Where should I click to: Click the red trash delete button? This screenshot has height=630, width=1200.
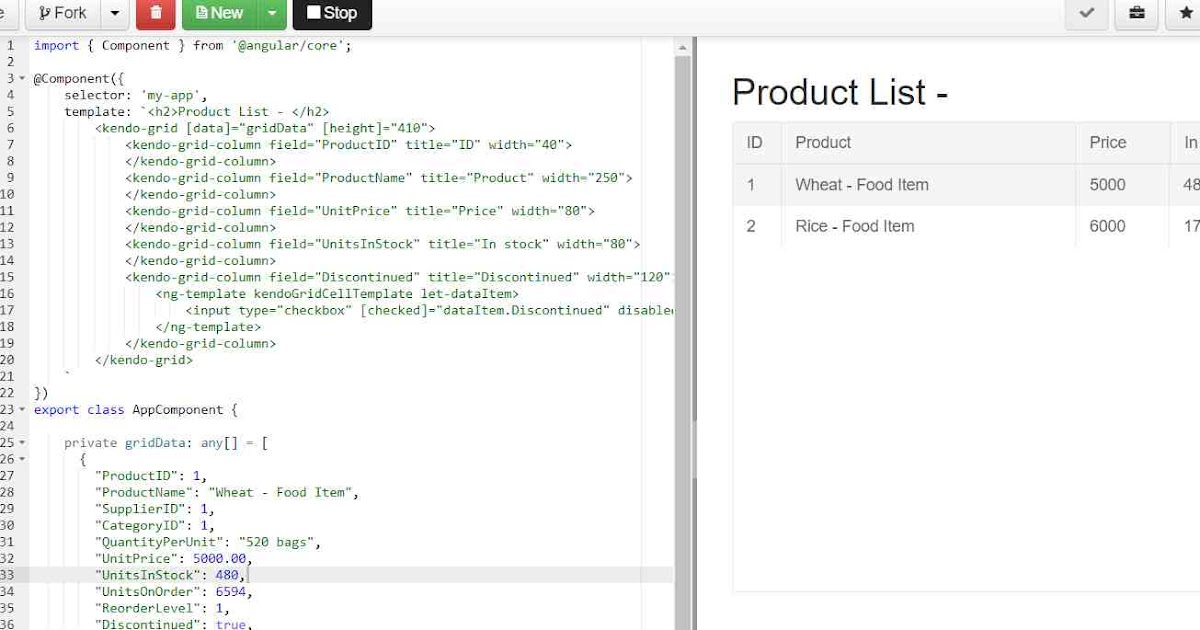[155, 13]
